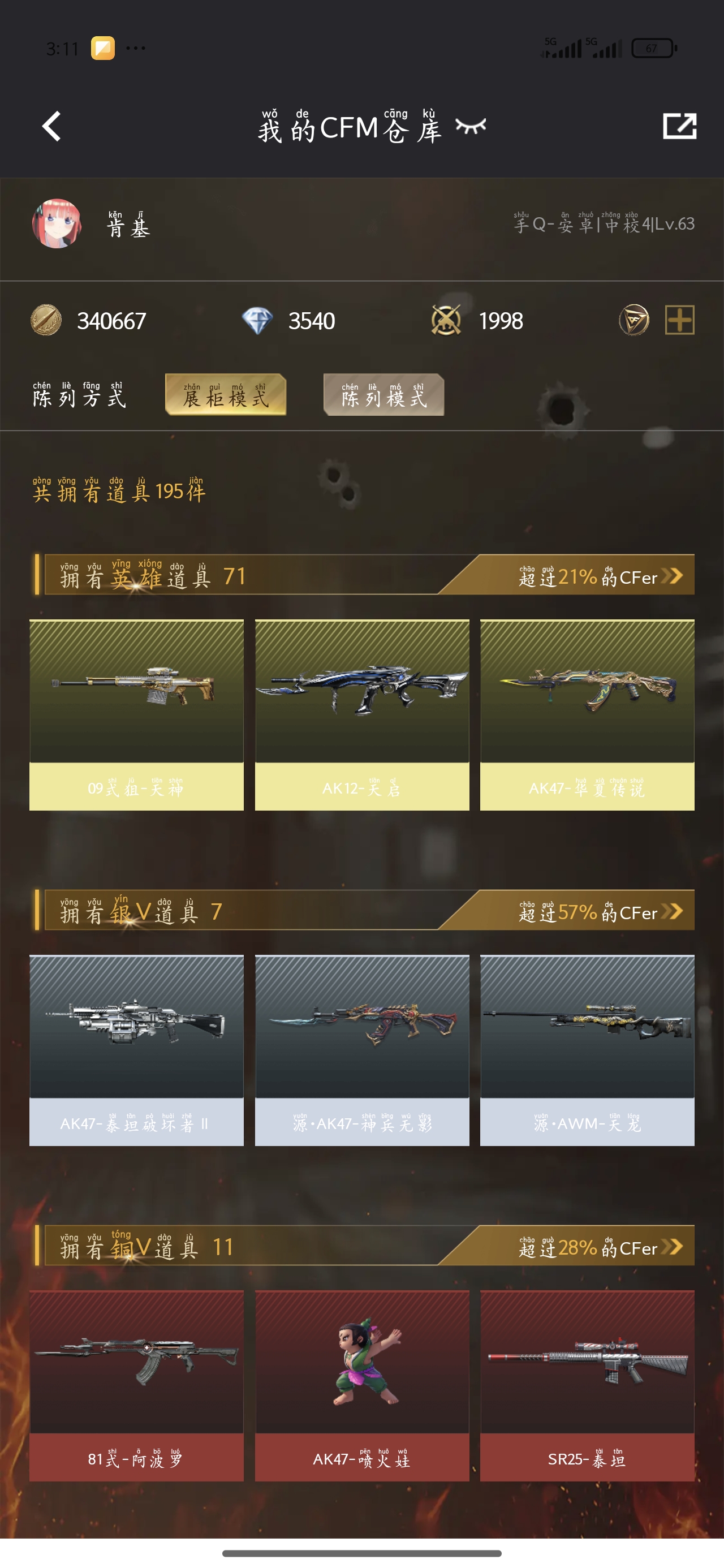Viewport: 724px width, 1568px height.
Task: Open the 源·AWM-天龙 weapon card
Action: pyautogui.click(x=587, y=1050)
